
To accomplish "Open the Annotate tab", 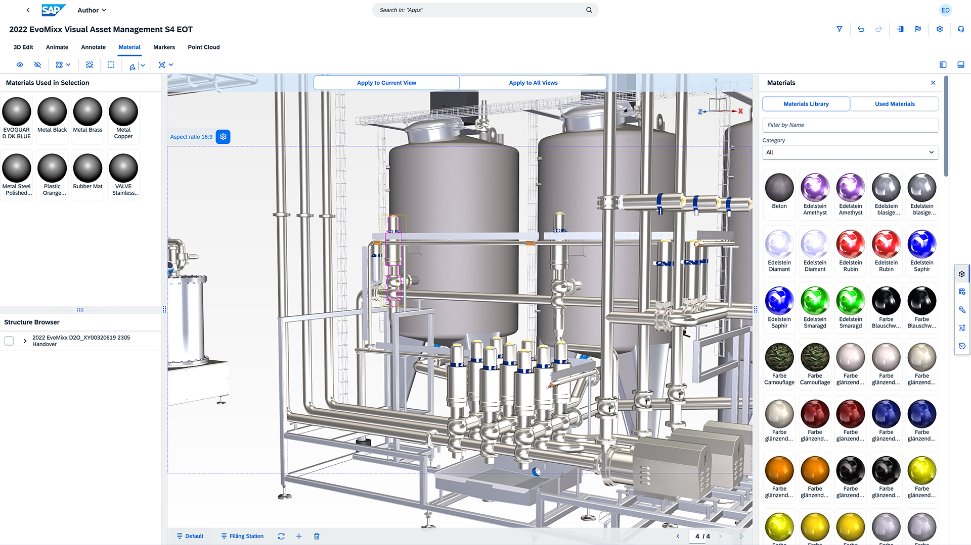I will pos(93,47).
